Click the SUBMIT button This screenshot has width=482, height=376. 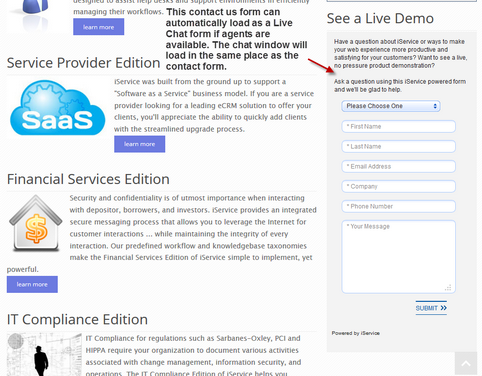pos(431,308)
